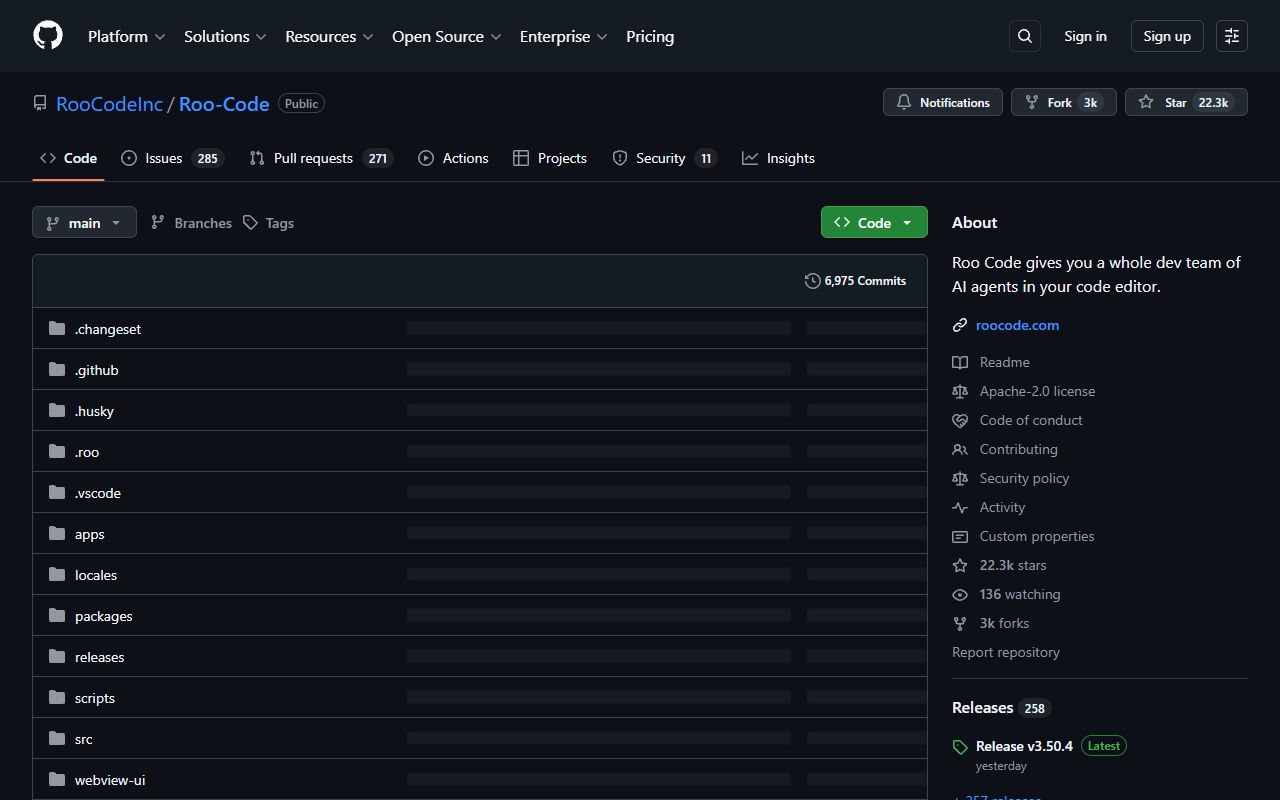
Task: Open the search icon in the header
Action: pos(1024,35)
